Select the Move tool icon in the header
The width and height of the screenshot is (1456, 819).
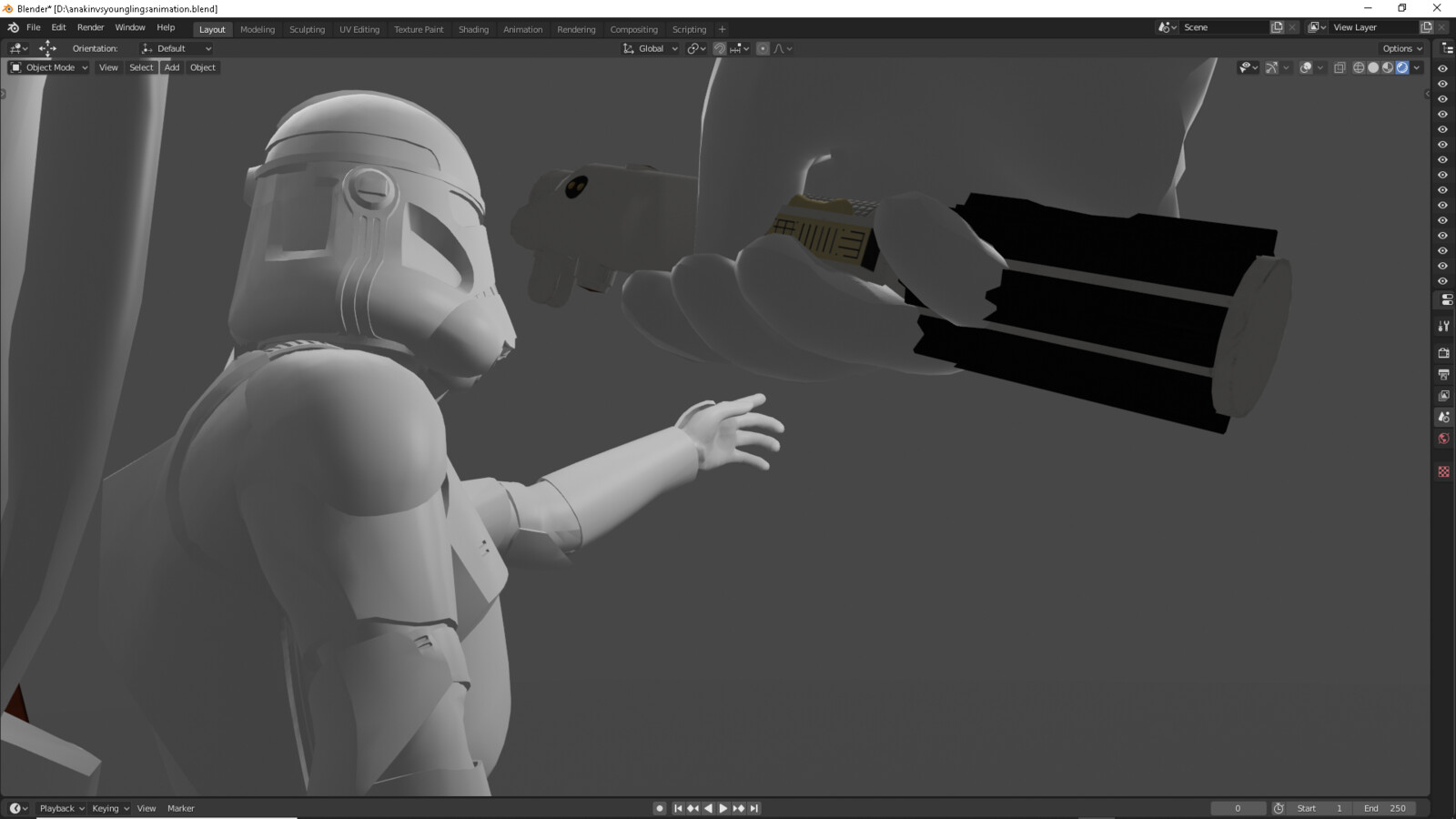tap(47, 48)
